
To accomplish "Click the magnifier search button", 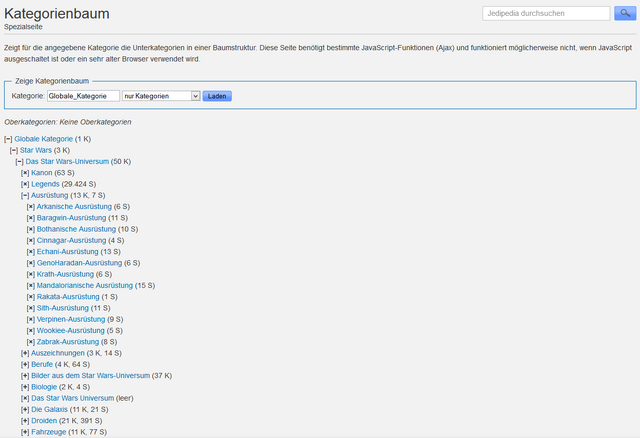I will click(x=625, y=13).
